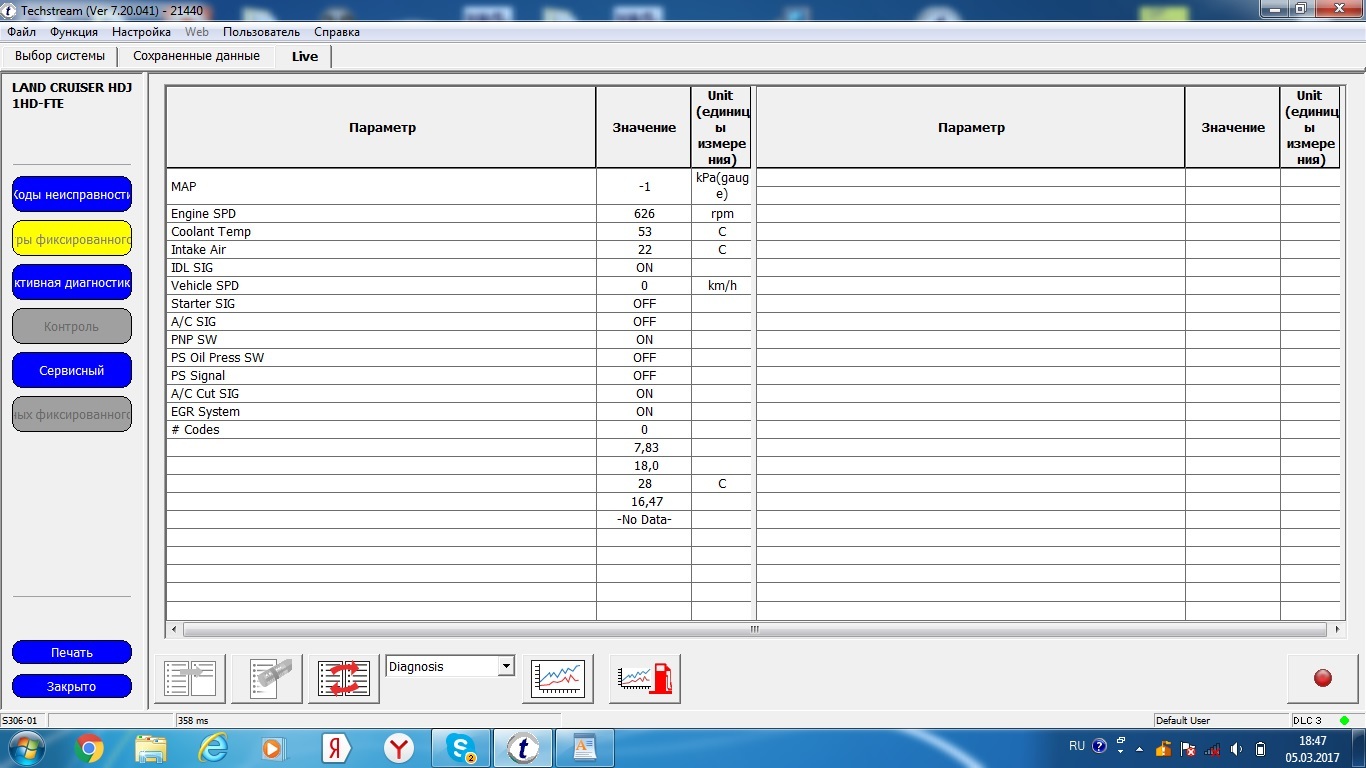The height and width of the screenshot is (768, 1366).
Task: Click the Активная диагностика button
Action: coord(72,282)
